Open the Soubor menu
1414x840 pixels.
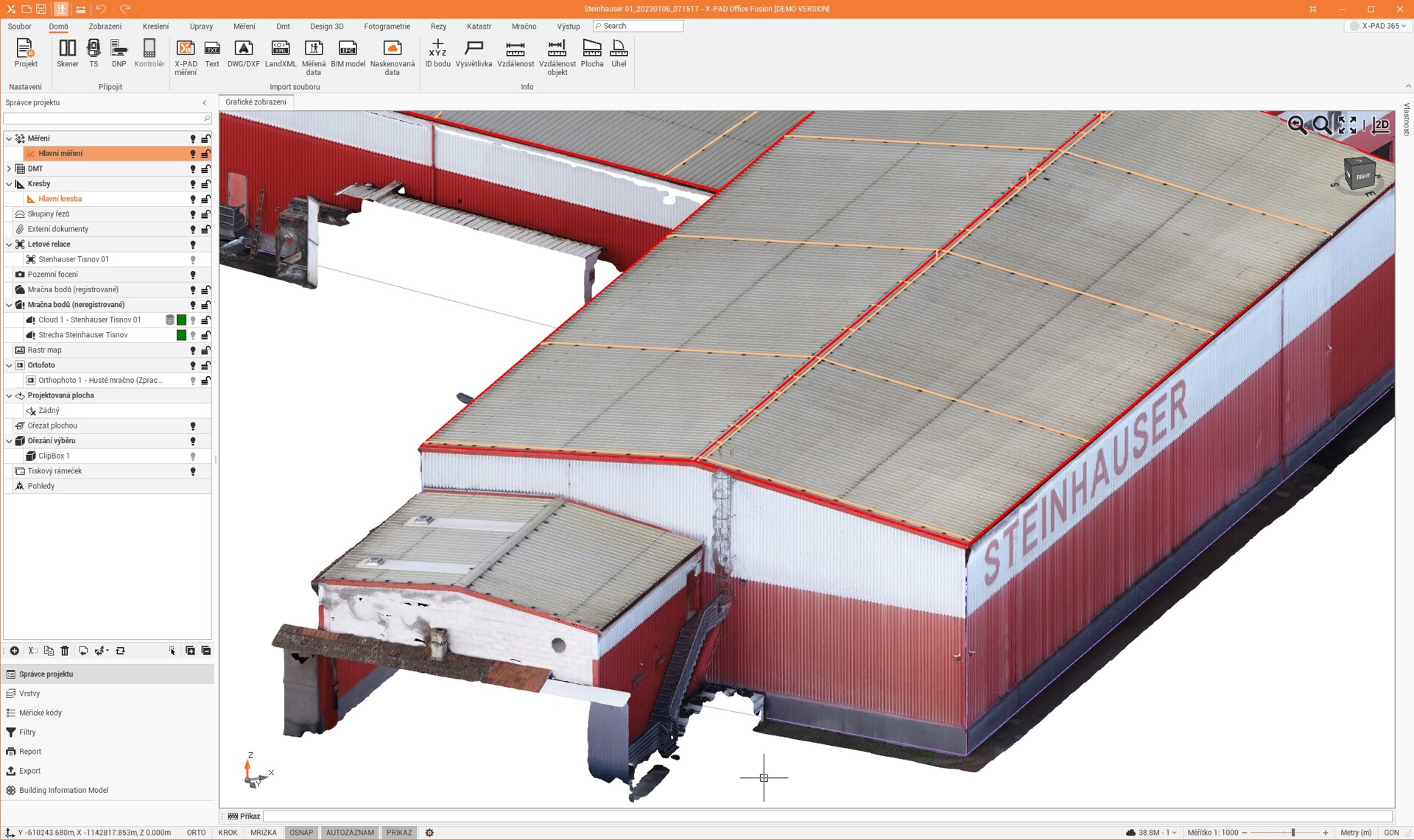20,27
